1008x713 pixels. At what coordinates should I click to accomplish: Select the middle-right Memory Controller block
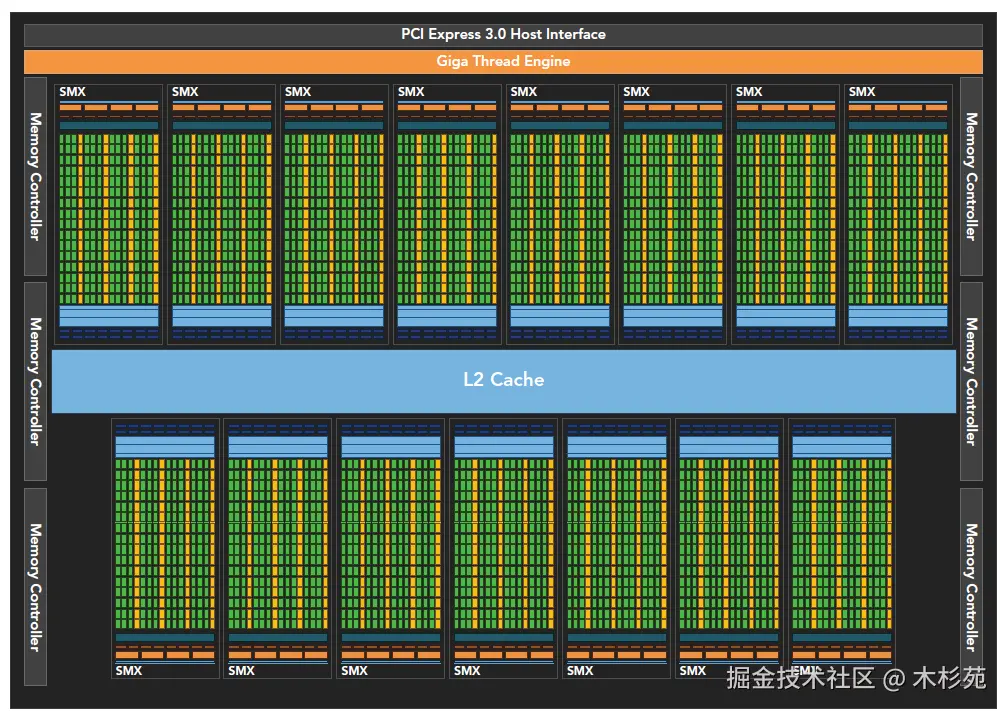[971, 381]
